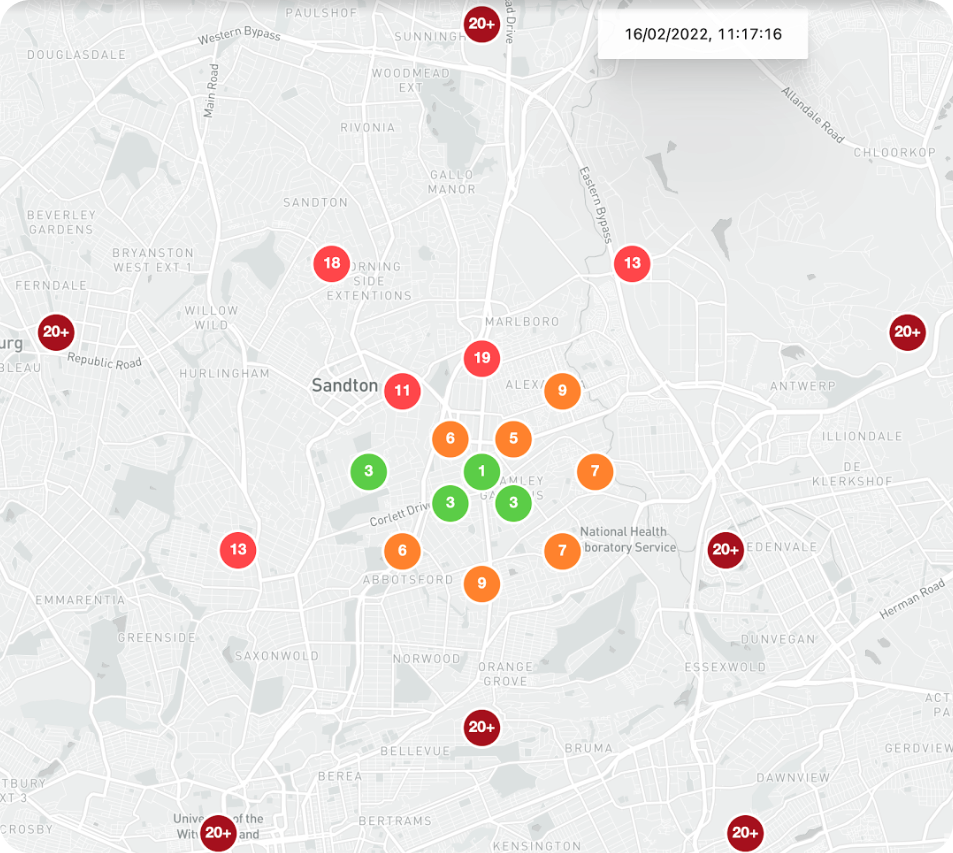Select the orange 7 marker by National Health

[x=562, y=550]
